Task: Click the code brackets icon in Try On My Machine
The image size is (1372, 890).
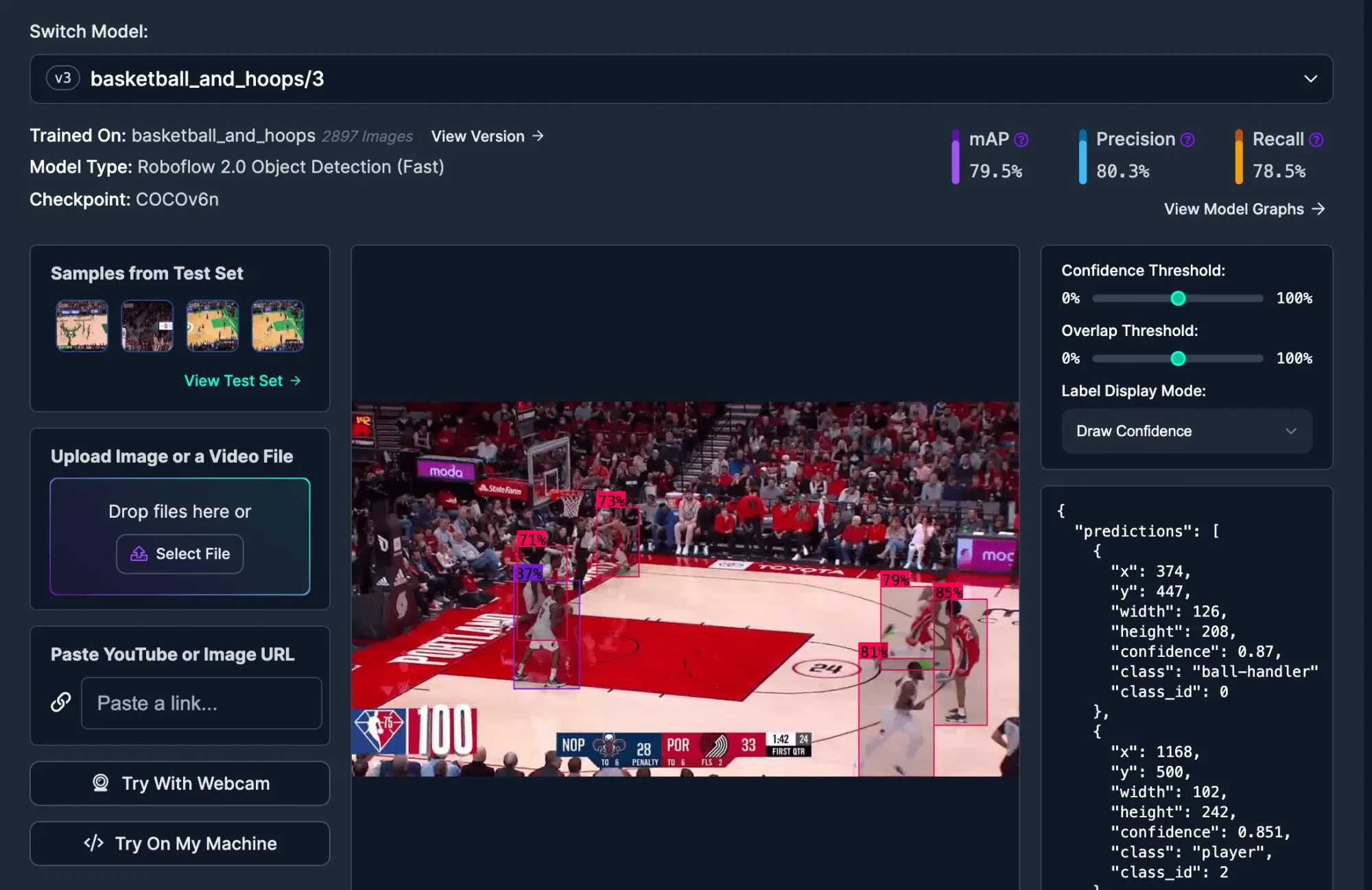Action: click(94, 843)
